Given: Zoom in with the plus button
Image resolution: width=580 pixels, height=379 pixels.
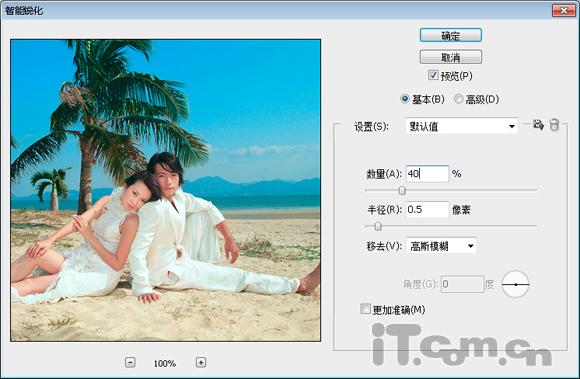Looking at the screenshot, I should click(201, 362).
